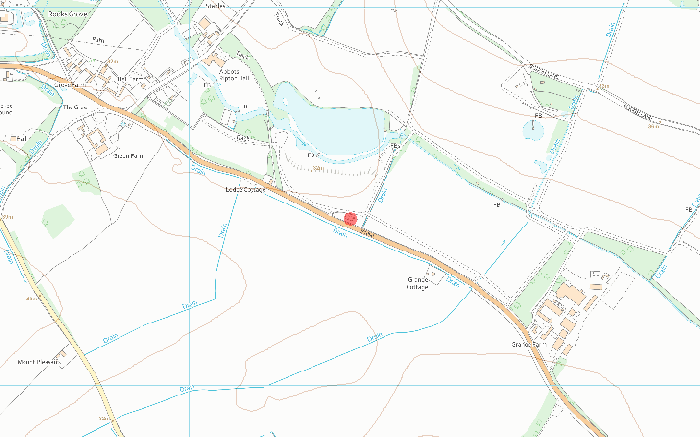Click the building beside Abbots Ripton Hall label

click(215, 60)
